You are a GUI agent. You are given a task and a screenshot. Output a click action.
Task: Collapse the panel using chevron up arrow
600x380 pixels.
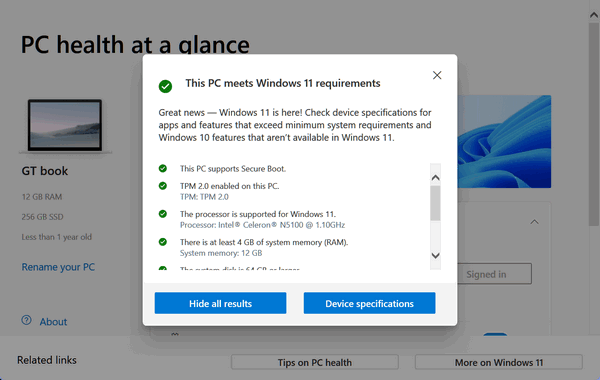[x=535, y=222]
